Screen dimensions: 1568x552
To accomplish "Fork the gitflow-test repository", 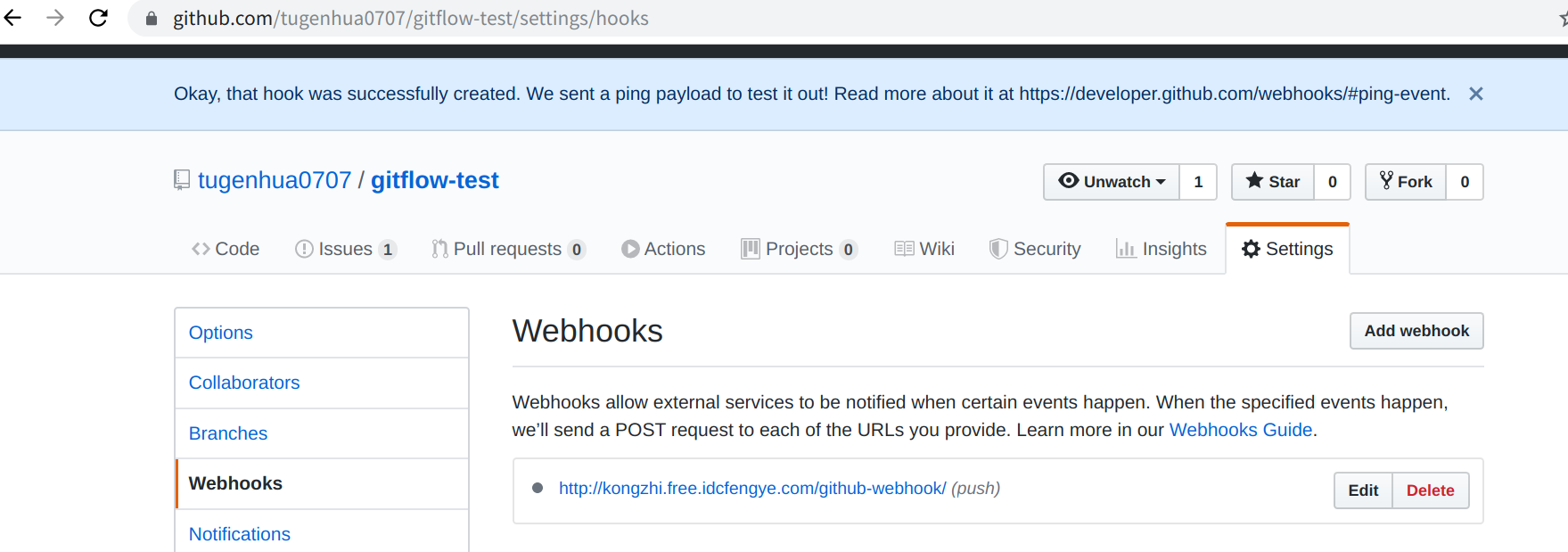I will click(x=1406, y=182).
